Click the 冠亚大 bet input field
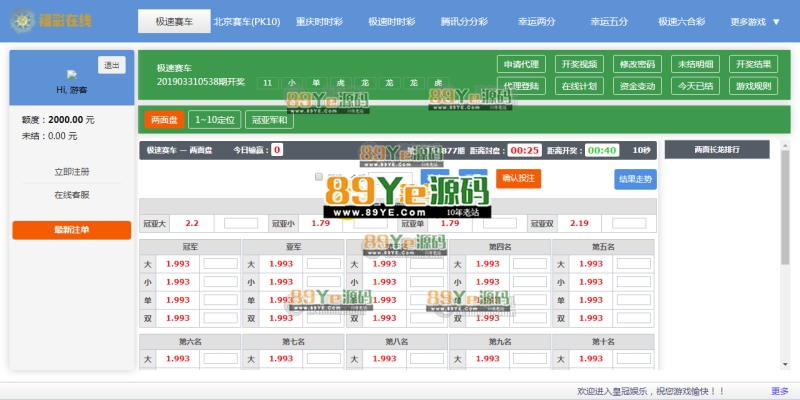 pos(241,223)
